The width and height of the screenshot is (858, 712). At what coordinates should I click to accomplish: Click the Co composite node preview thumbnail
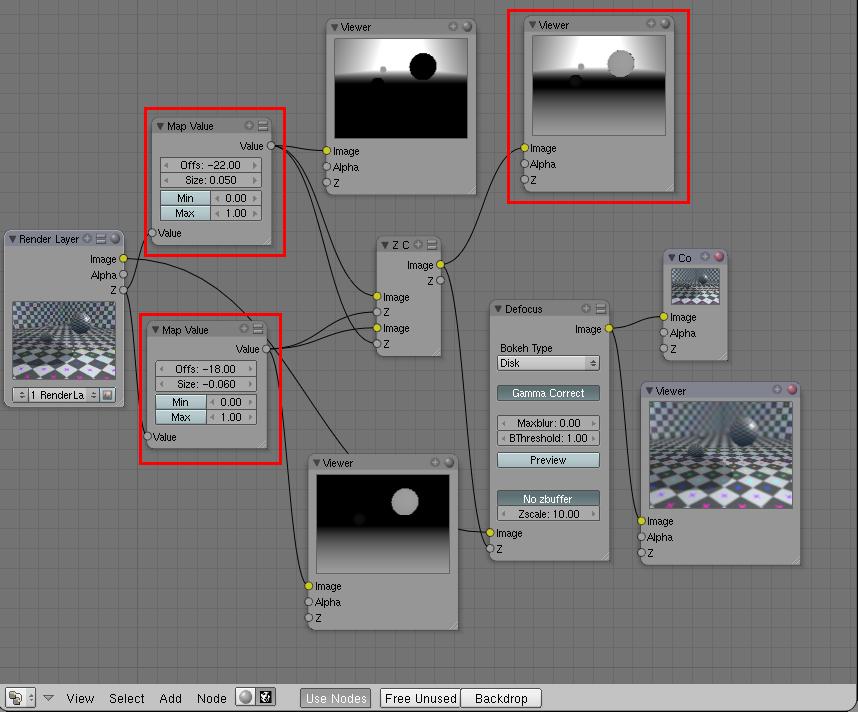[695, 286]
